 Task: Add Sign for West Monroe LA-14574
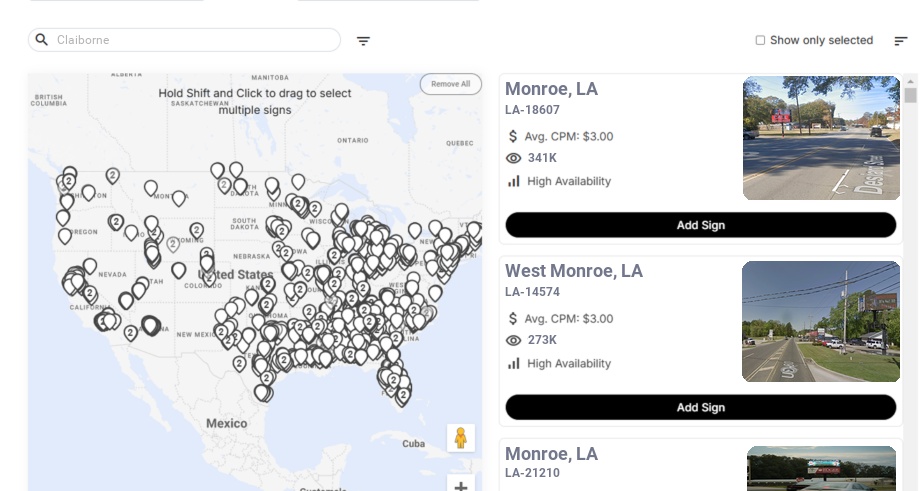700,407
